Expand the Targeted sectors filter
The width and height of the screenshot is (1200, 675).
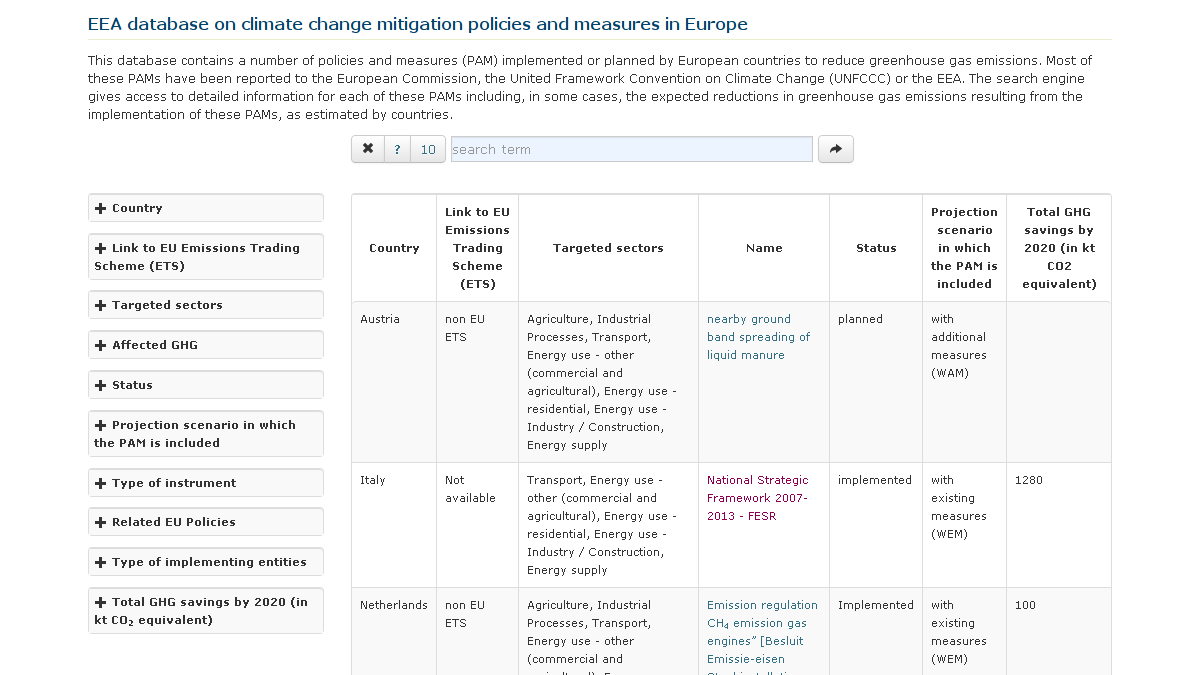click(x=205, y=305)
